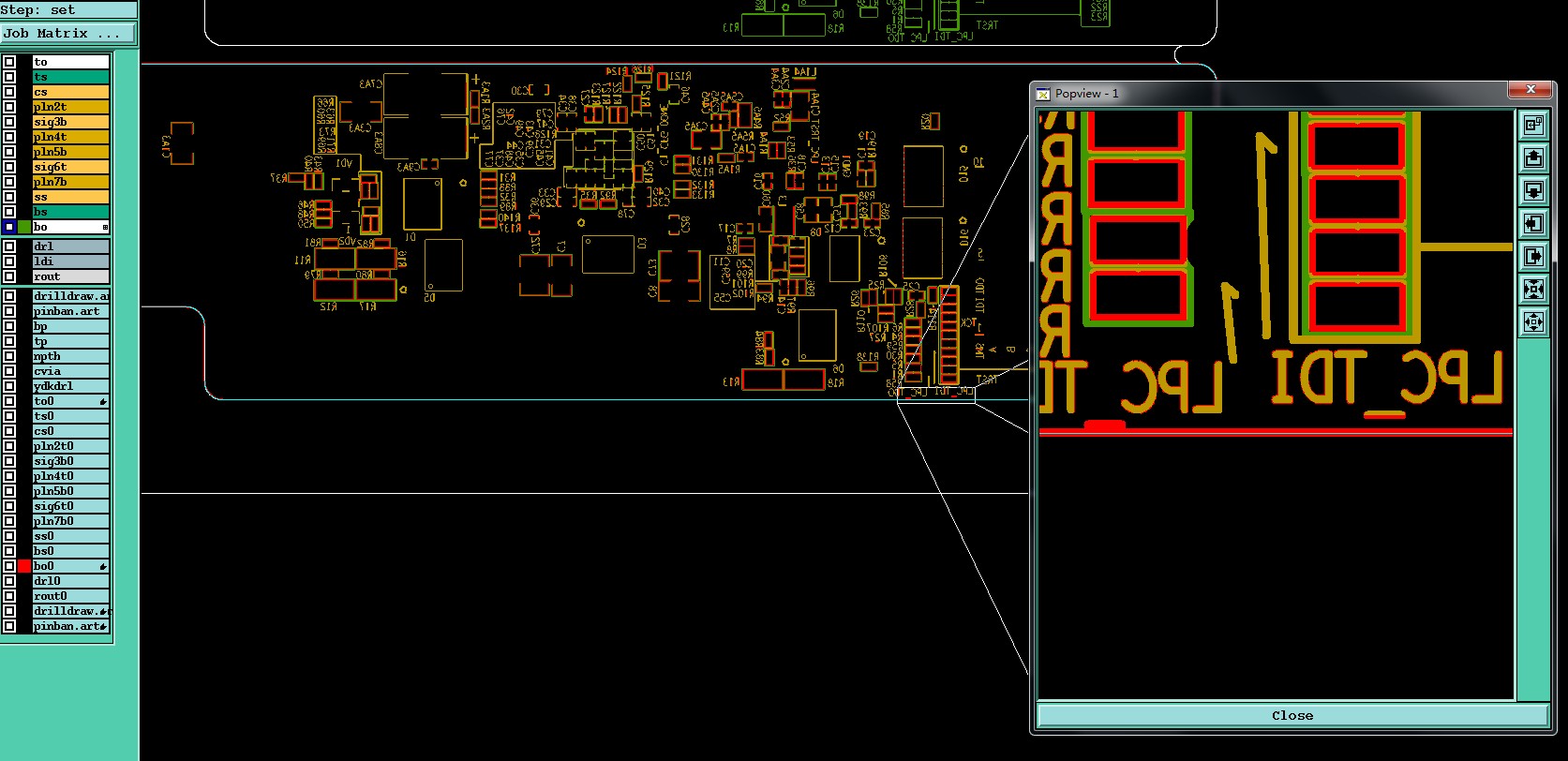Click the green color swatch of bo layer
This screenshot has height=761, width=1568.
tap(25, 227)
